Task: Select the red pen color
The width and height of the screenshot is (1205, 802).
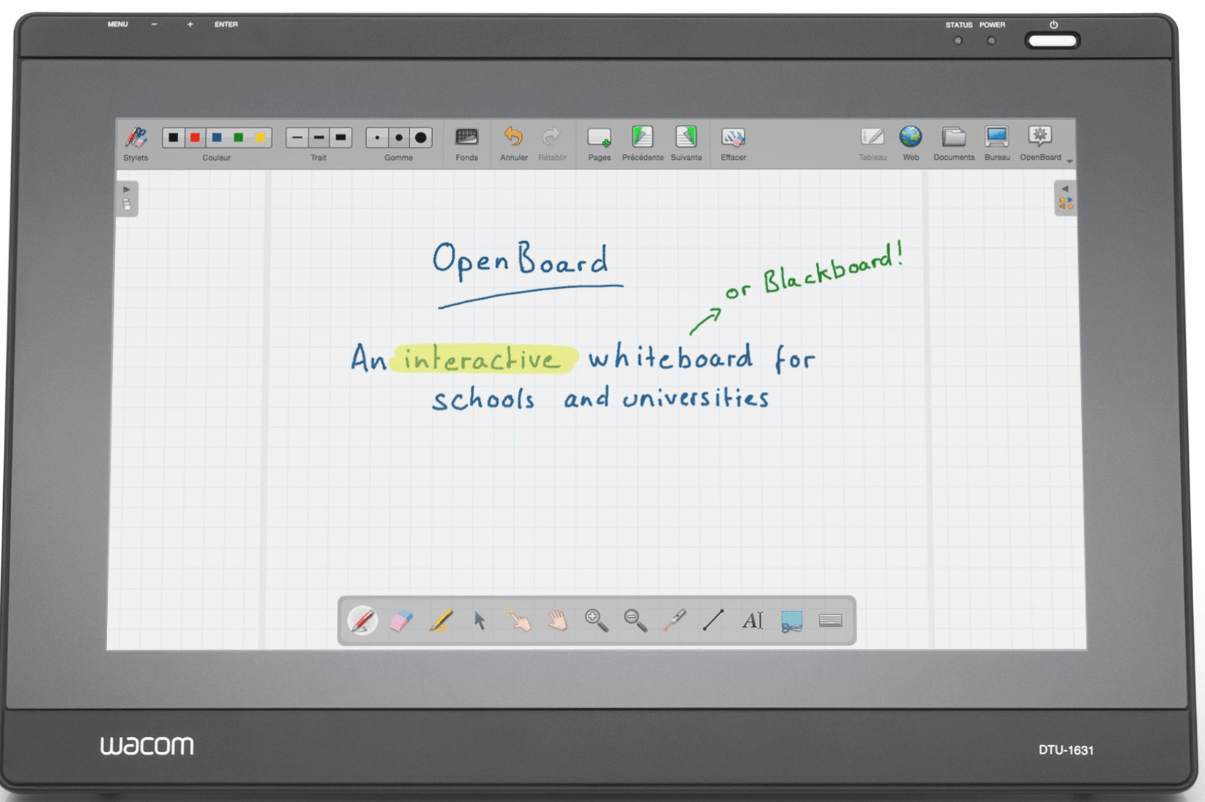Action: [x=195, y=138]
